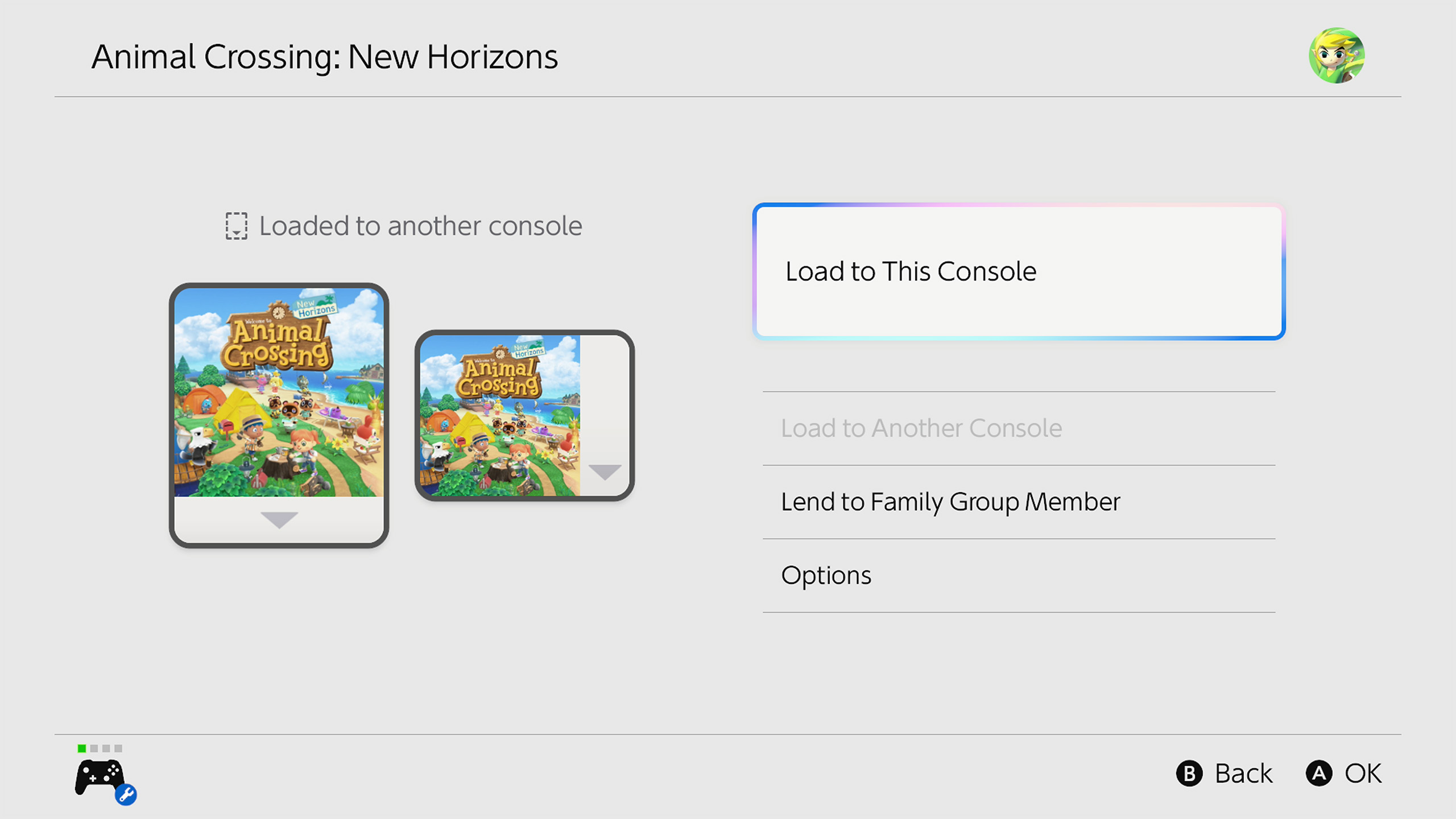Click the down arrow on the small card
The image size is (1456, 819).
(605, 471)
